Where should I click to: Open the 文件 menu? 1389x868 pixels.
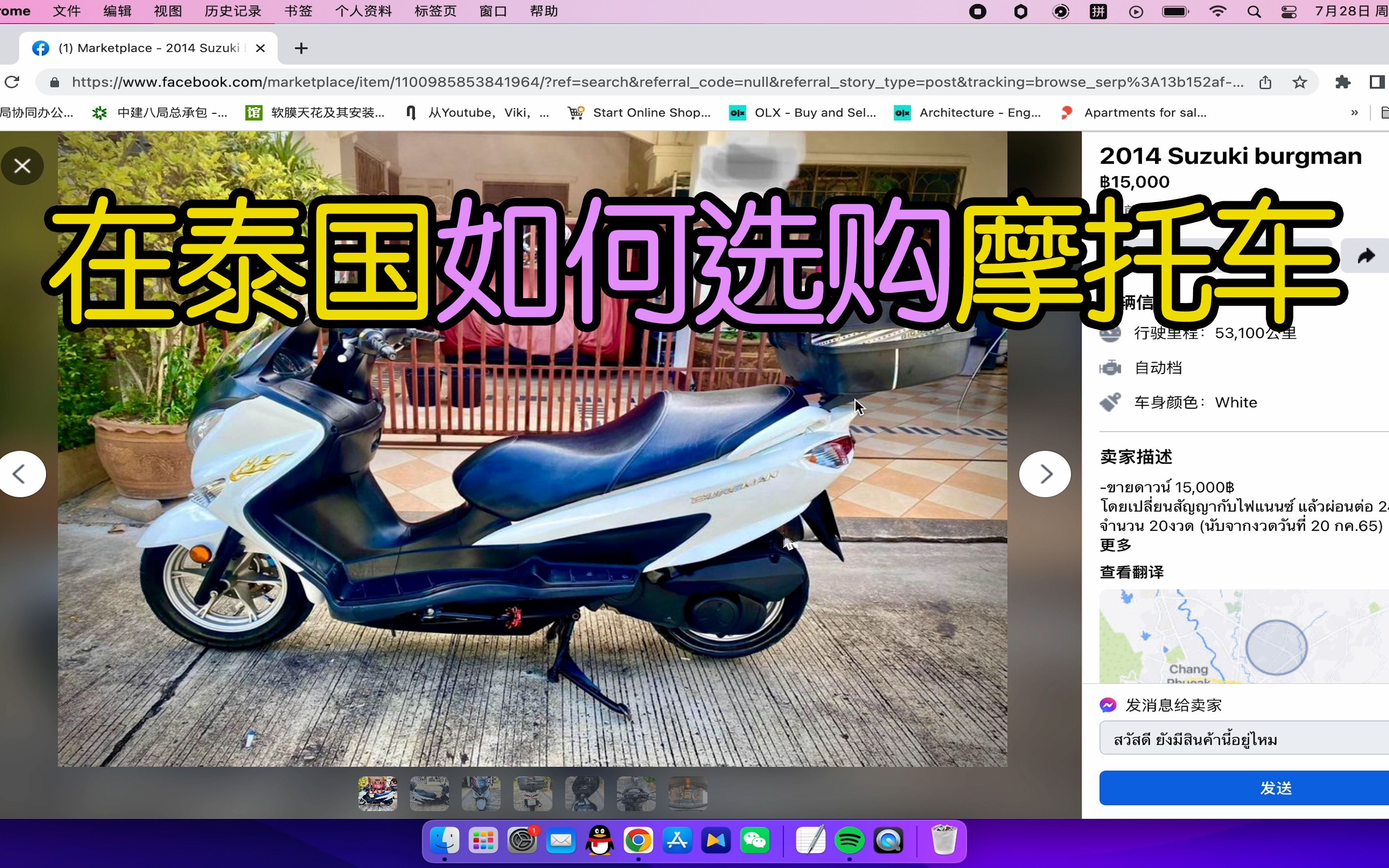click(x=67, y=12)
